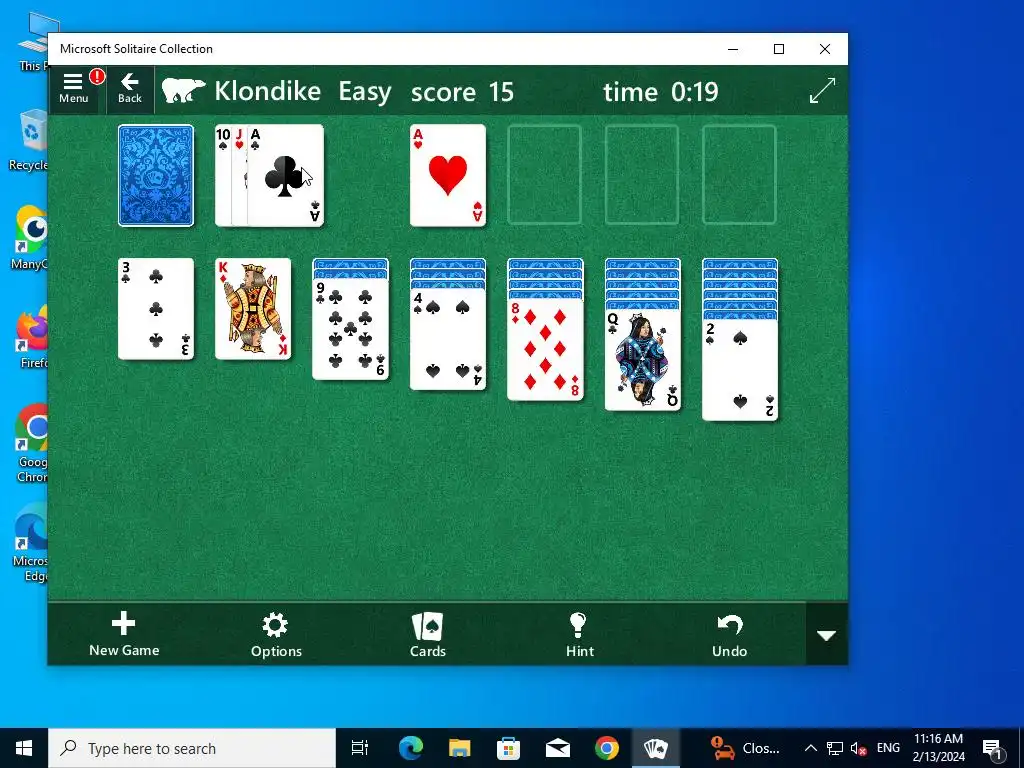Image resolution: width=1024 pixels, height=768 pixels.
Task: Select the 8 of Diamonds card
Action: 545,349
